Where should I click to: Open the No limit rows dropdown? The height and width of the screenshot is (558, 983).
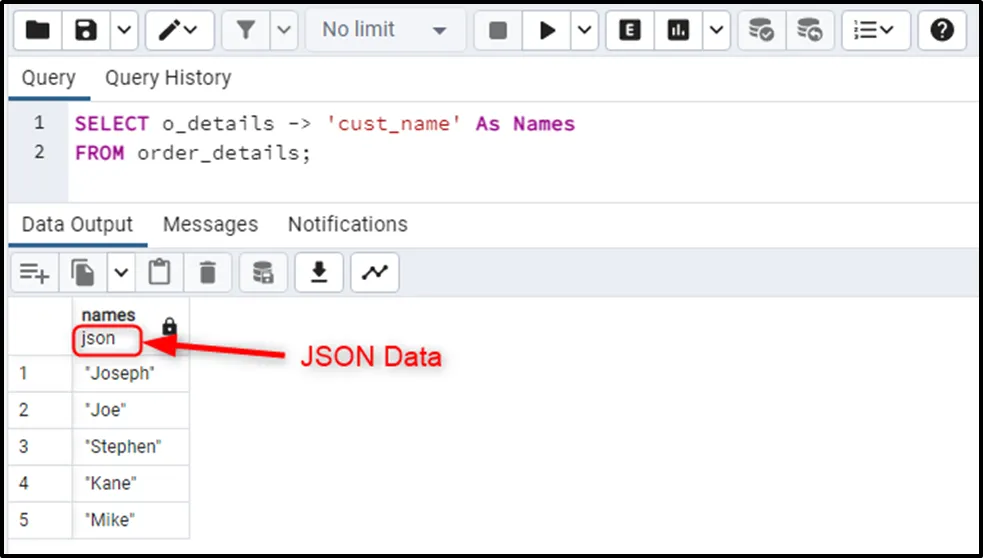pyautogui.click(x=384, y=30)
